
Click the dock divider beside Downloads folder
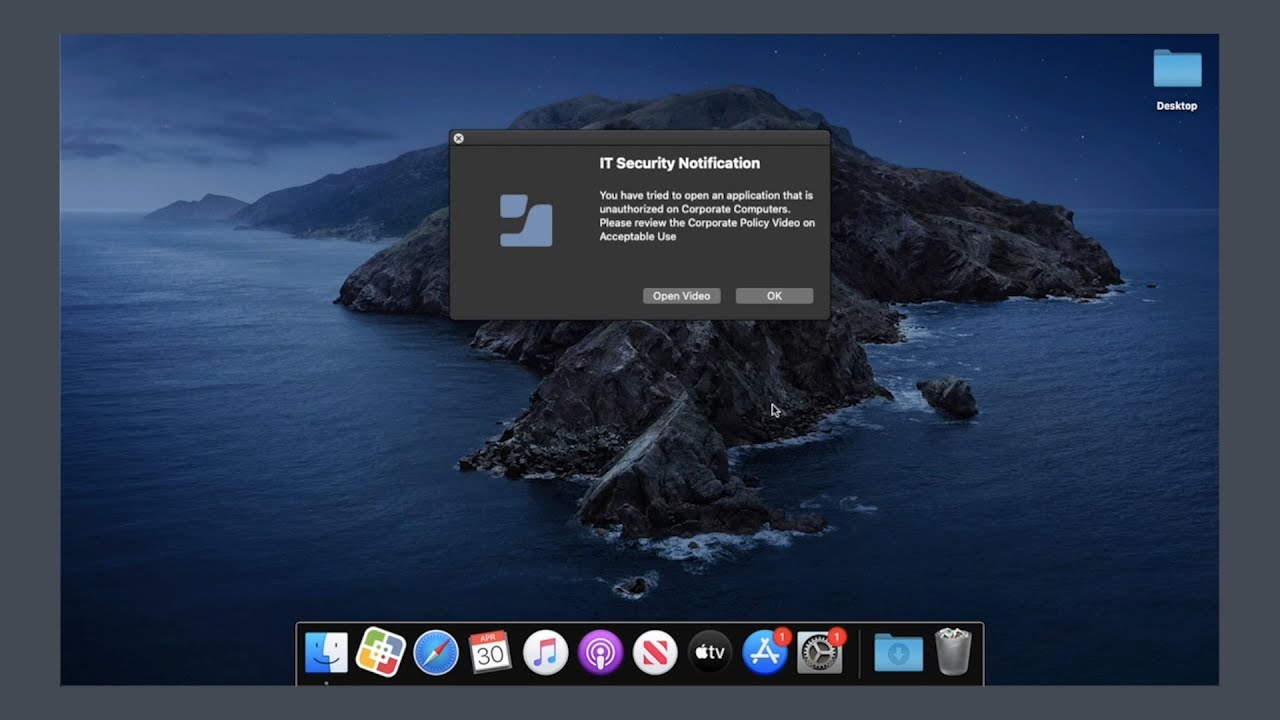point(859,654)
